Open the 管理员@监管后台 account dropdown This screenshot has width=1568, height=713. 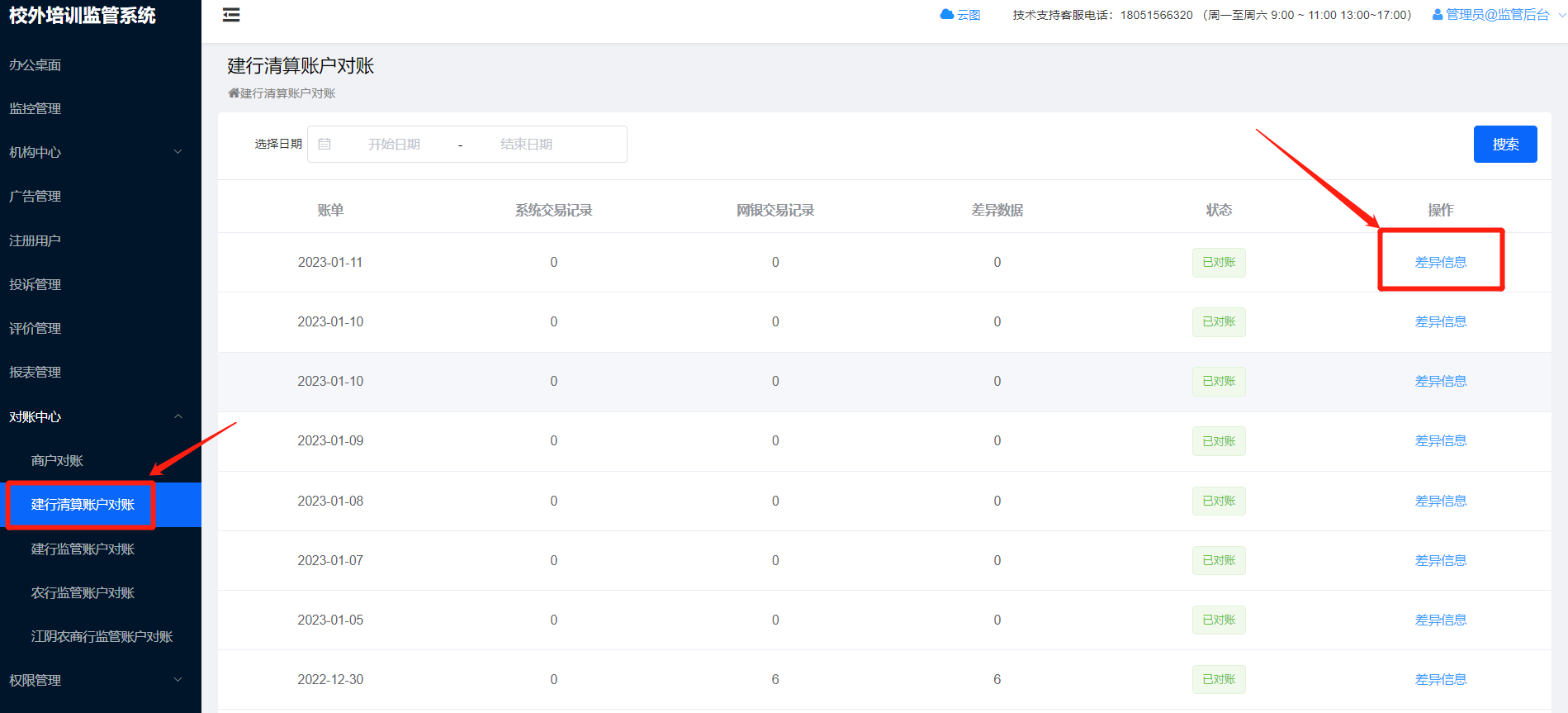[1498, 15]
